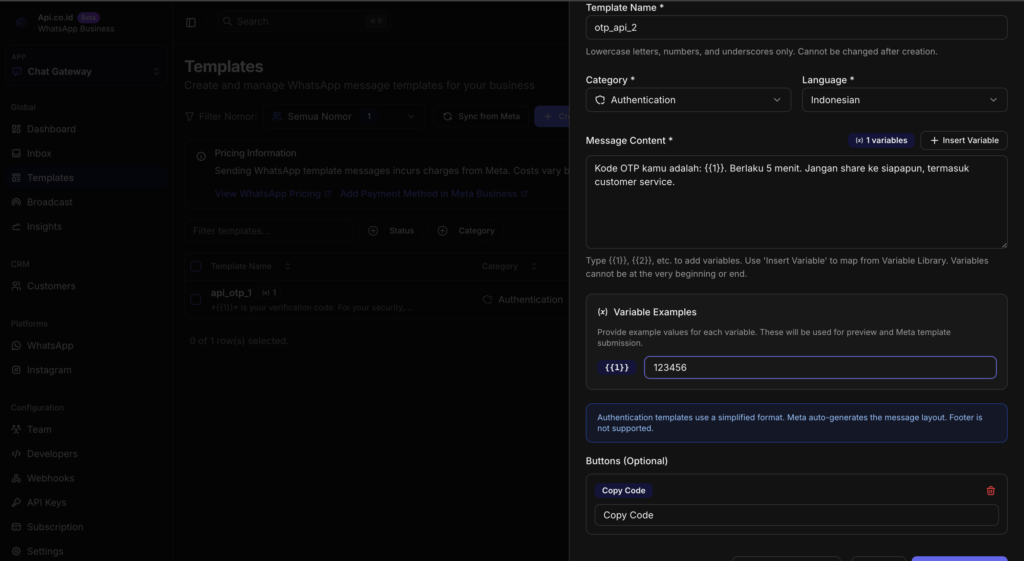Click the {{1}} variable tag

pos(616,368)
